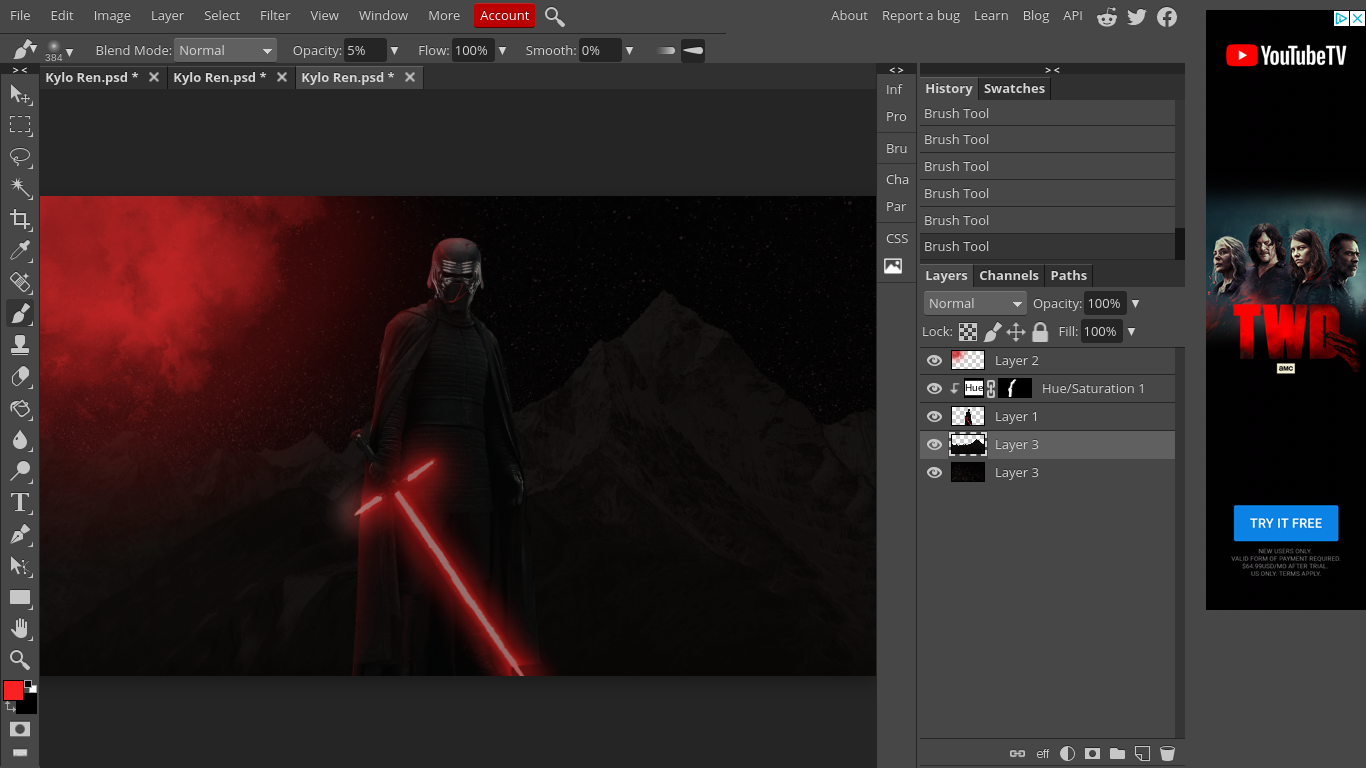Toggle Quick Mask mode

click(x=19, y=729)
